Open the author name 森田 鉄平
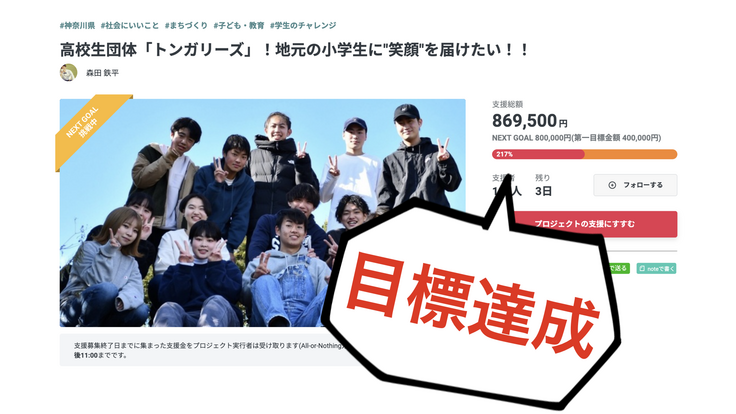Screen dimensions: 736x414 (102, 73)
